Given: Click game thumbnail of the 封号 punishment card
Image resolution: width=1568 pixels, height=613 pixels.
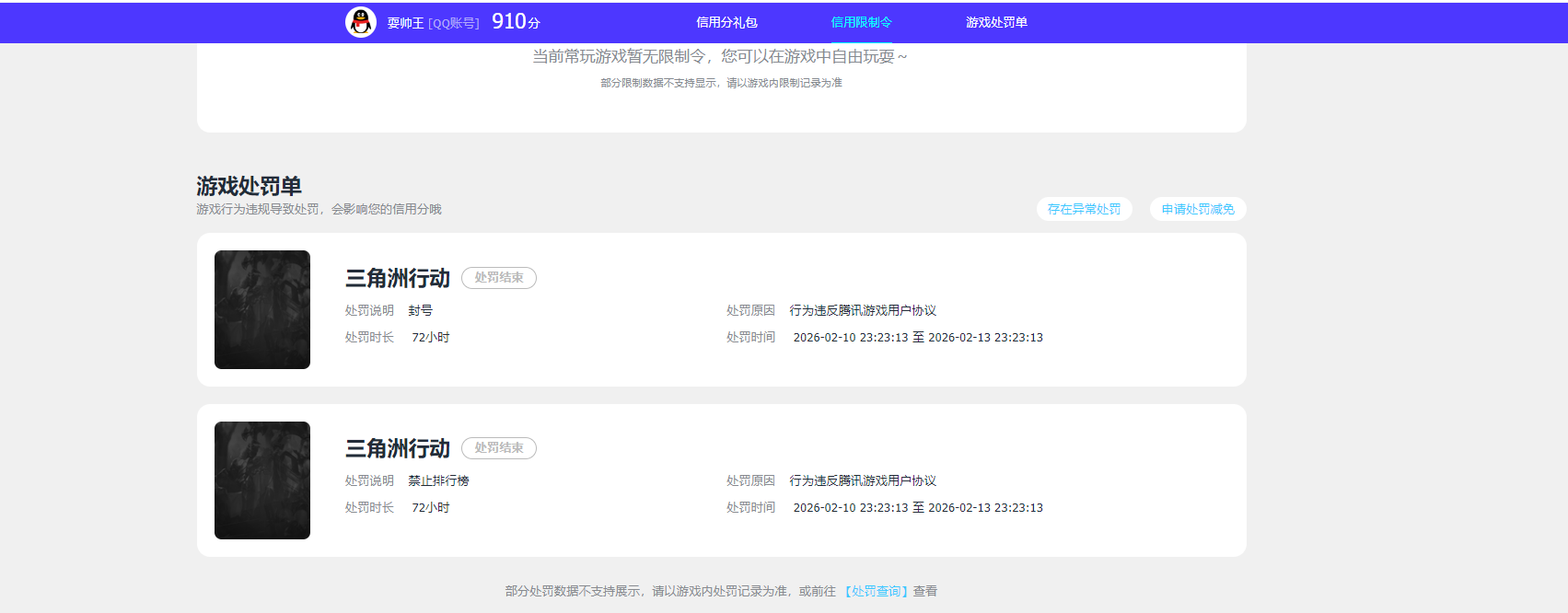Looking at the screenshot, I should [262, 309].
